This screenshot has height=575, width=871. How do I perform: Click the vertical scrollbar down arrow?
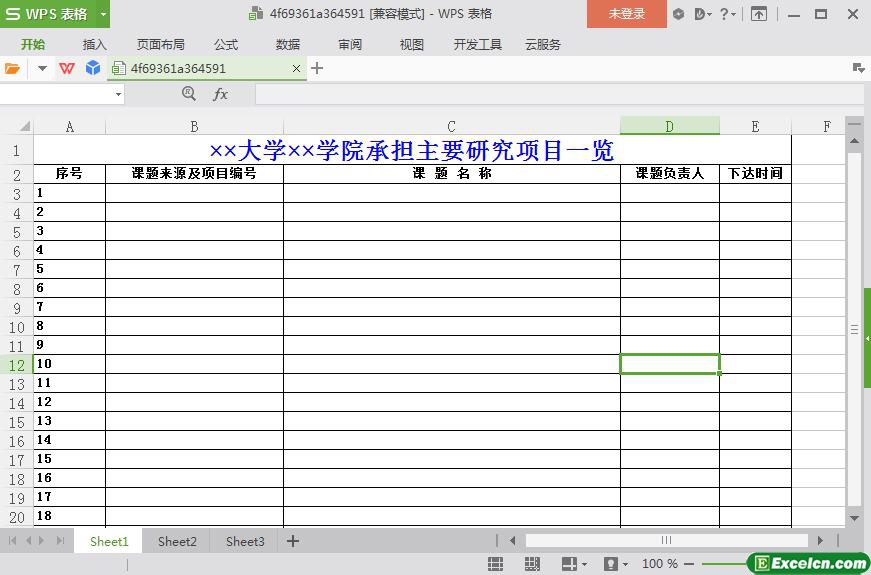click(x=854, y=518)
